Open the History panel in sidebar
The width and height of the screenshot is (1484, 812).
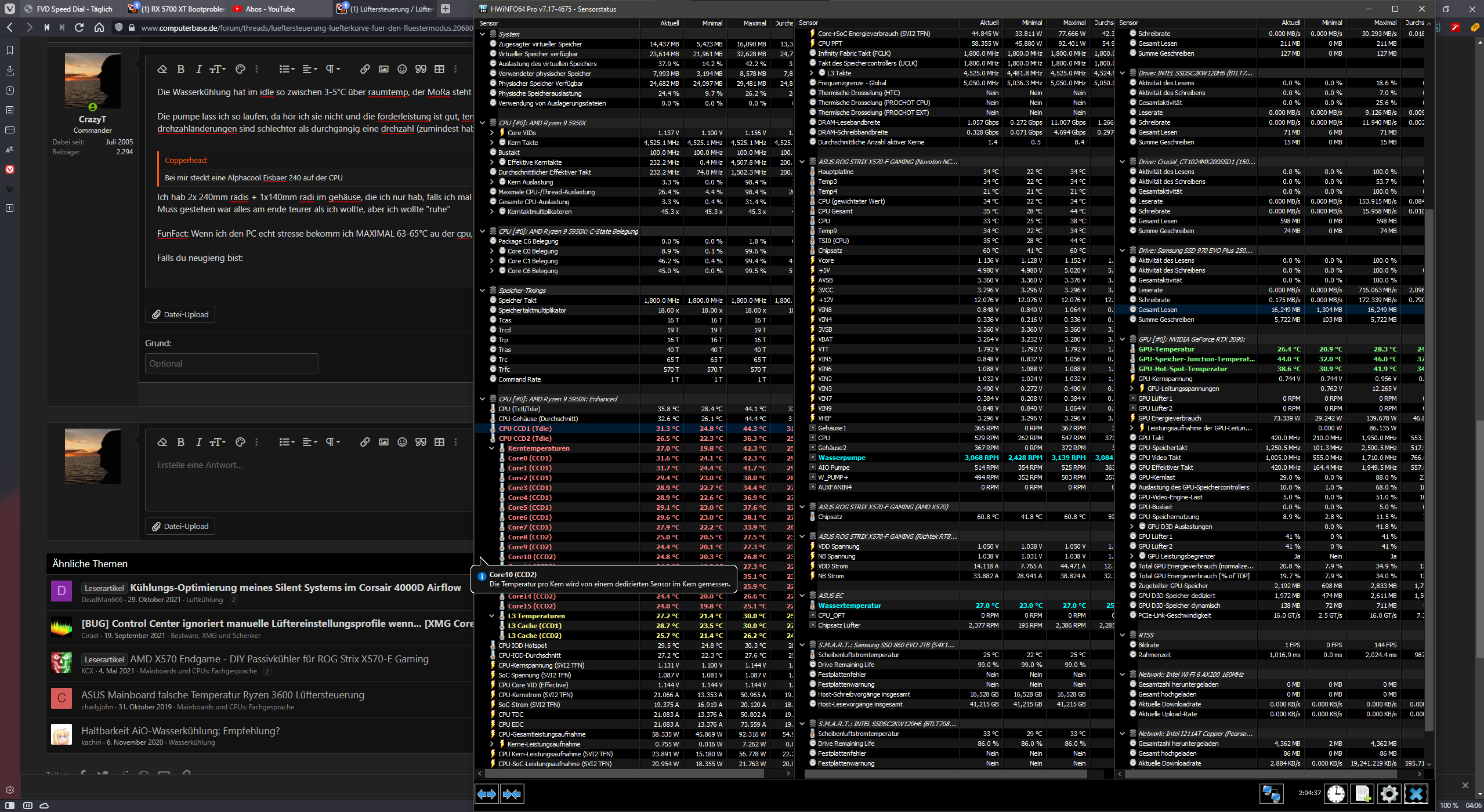click(10, 90)
